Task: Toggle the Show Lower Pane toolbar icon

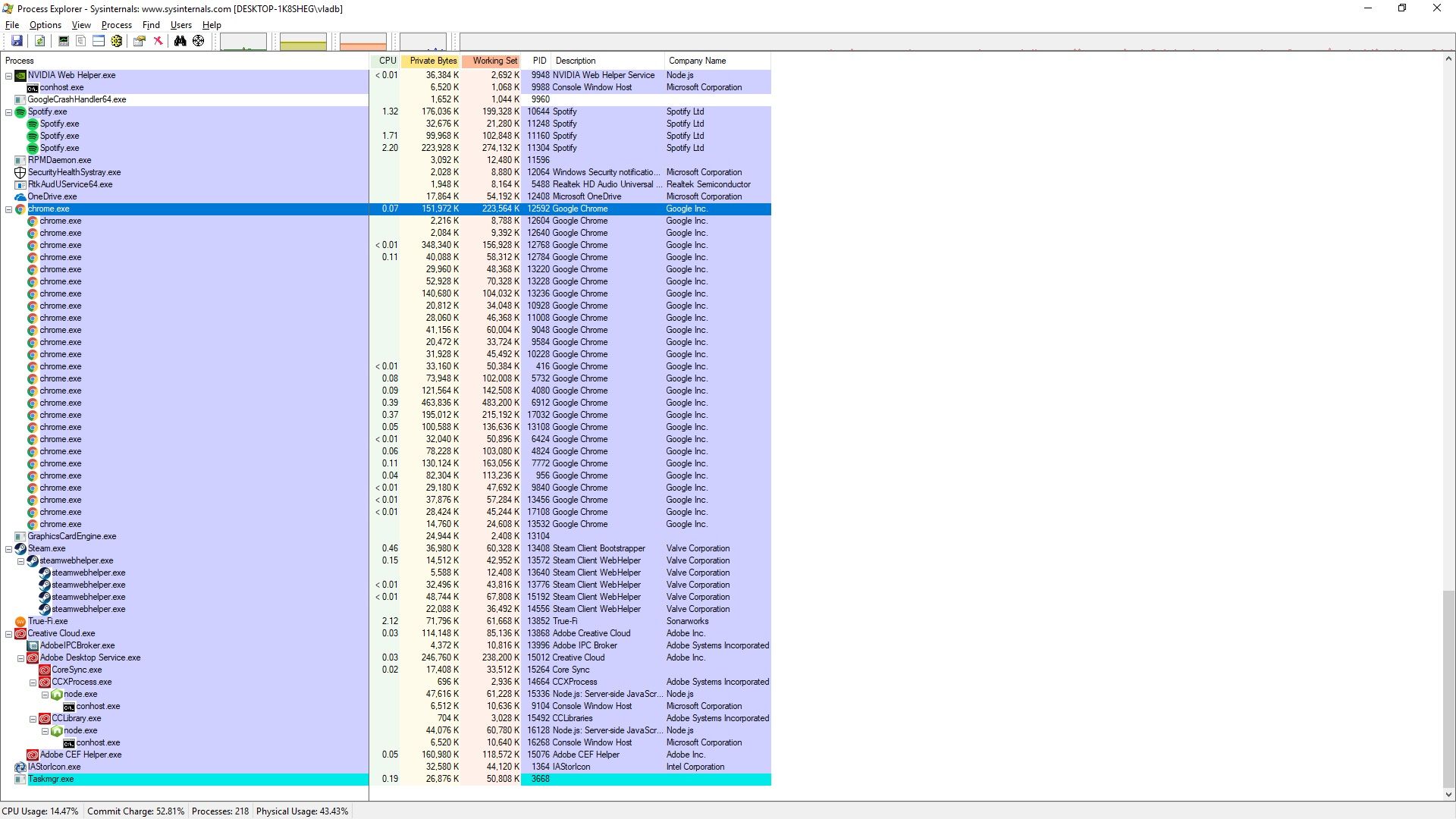Action: (x=99, y=41)
